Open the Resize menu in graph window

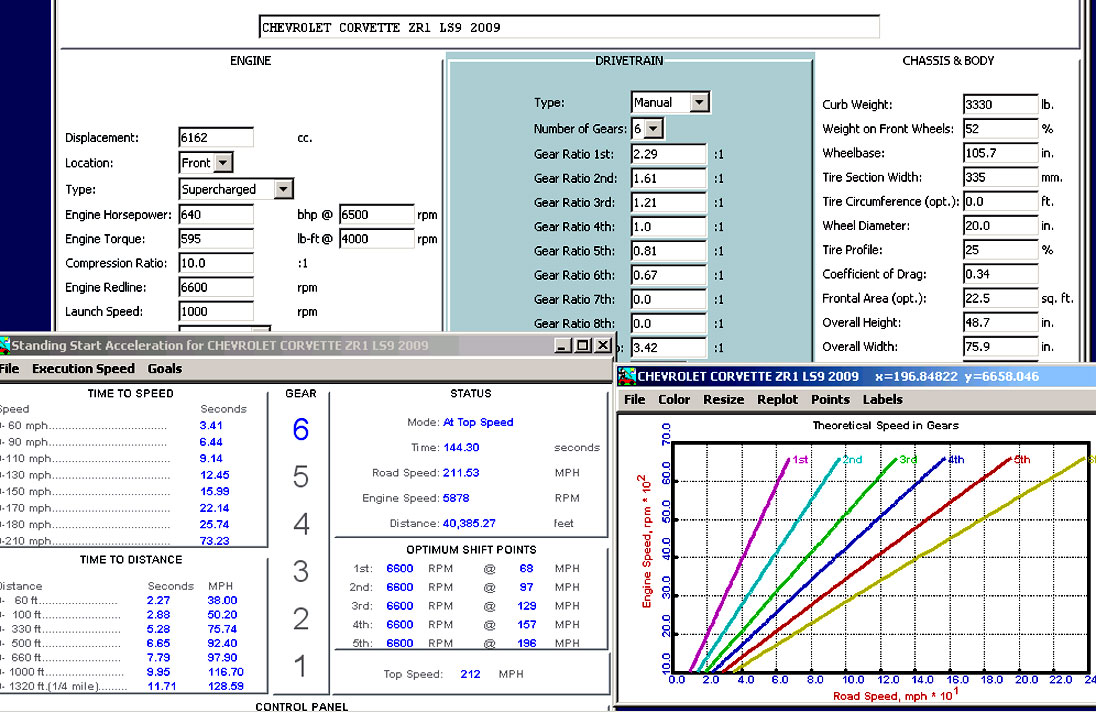[723, 399]
